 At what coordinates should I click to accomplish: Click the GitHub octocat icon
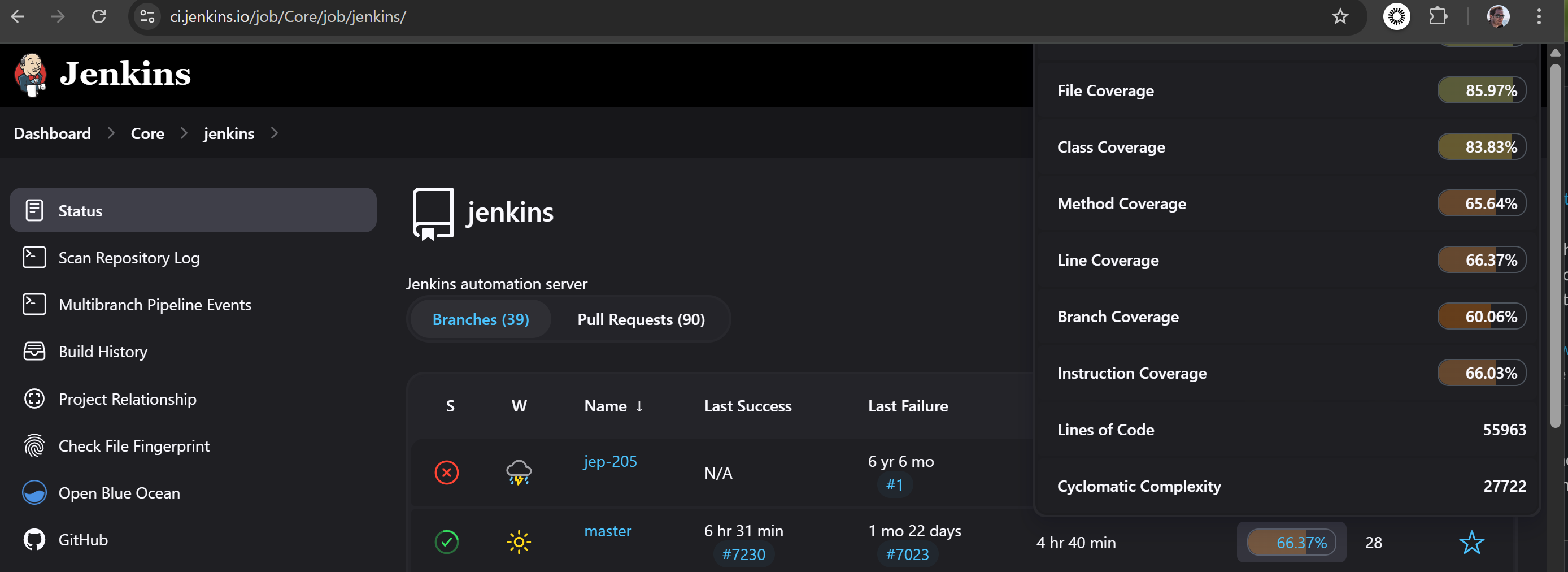tap(34, 540)
